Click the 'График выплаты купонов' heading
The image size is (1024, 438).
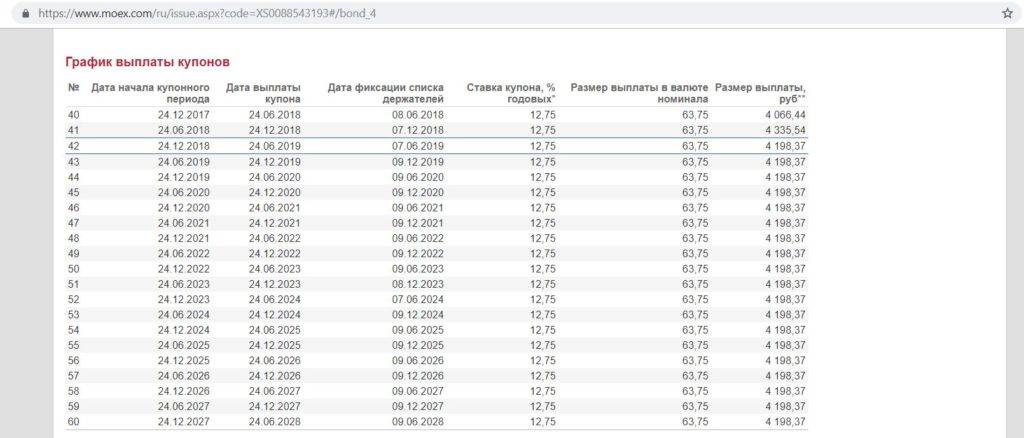(147, 62)
